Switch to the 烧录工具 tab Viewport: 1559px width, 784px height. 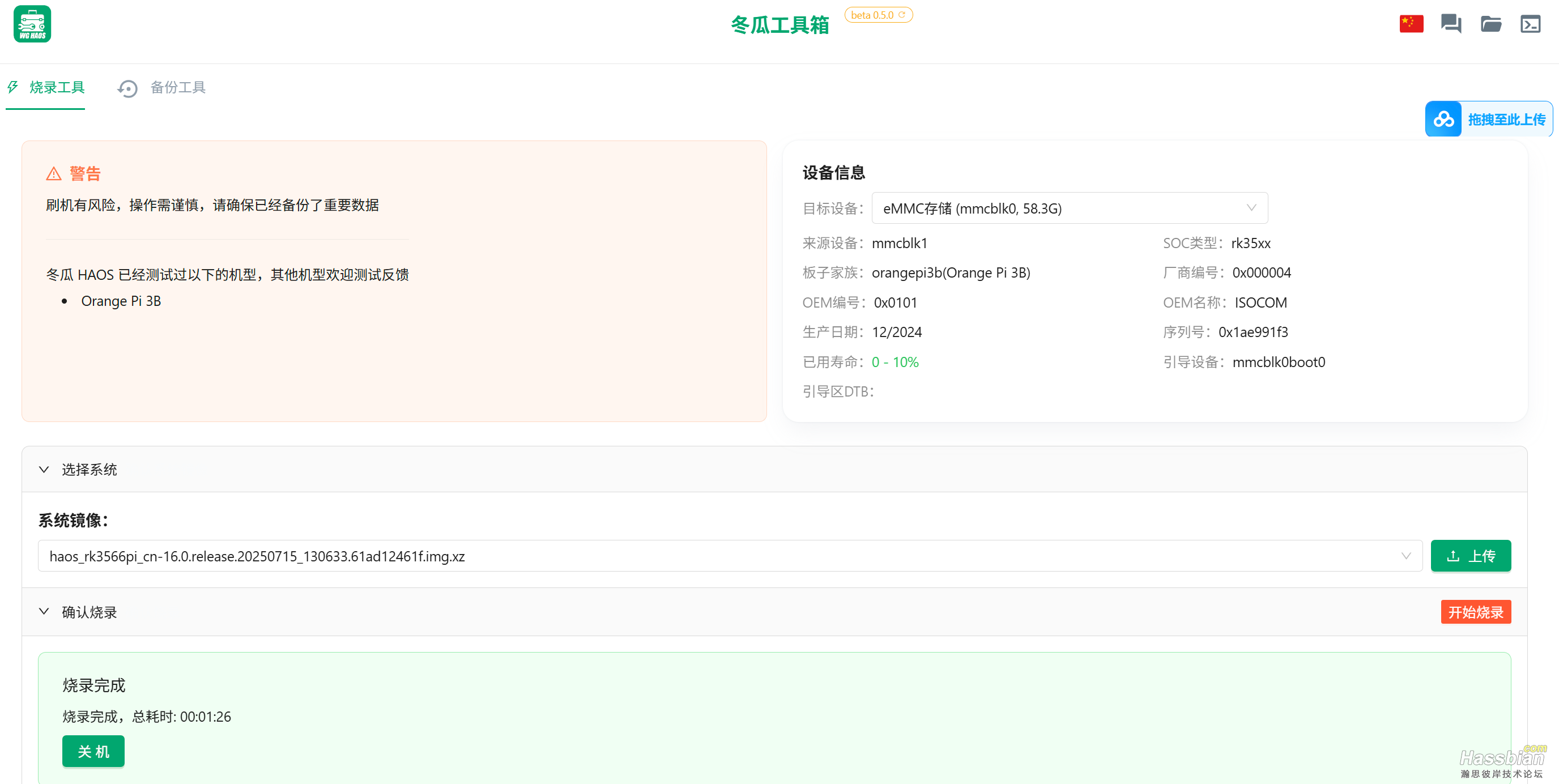pyautogui.click(x=45, y=87)
